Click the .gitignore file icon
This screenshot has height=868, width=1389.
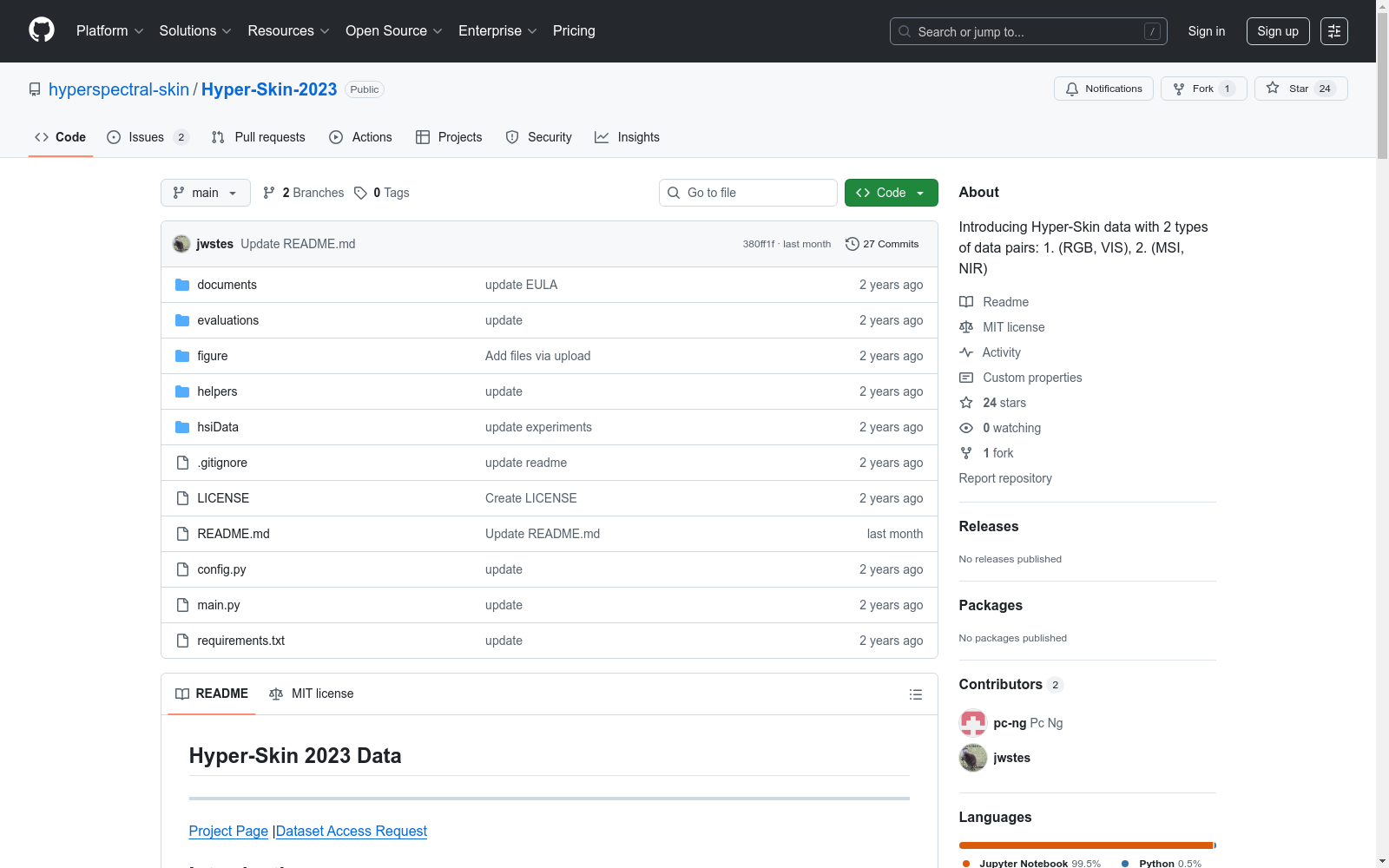point(182,463)
